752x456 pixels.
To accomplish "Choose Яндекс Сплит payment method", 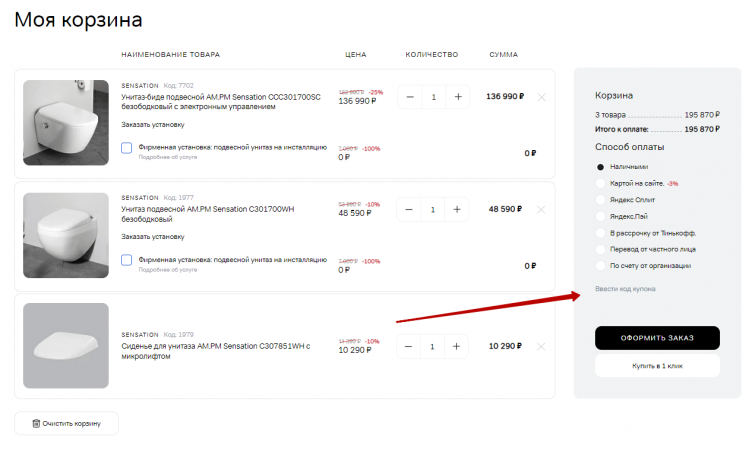I will click(x=600, y=200).
